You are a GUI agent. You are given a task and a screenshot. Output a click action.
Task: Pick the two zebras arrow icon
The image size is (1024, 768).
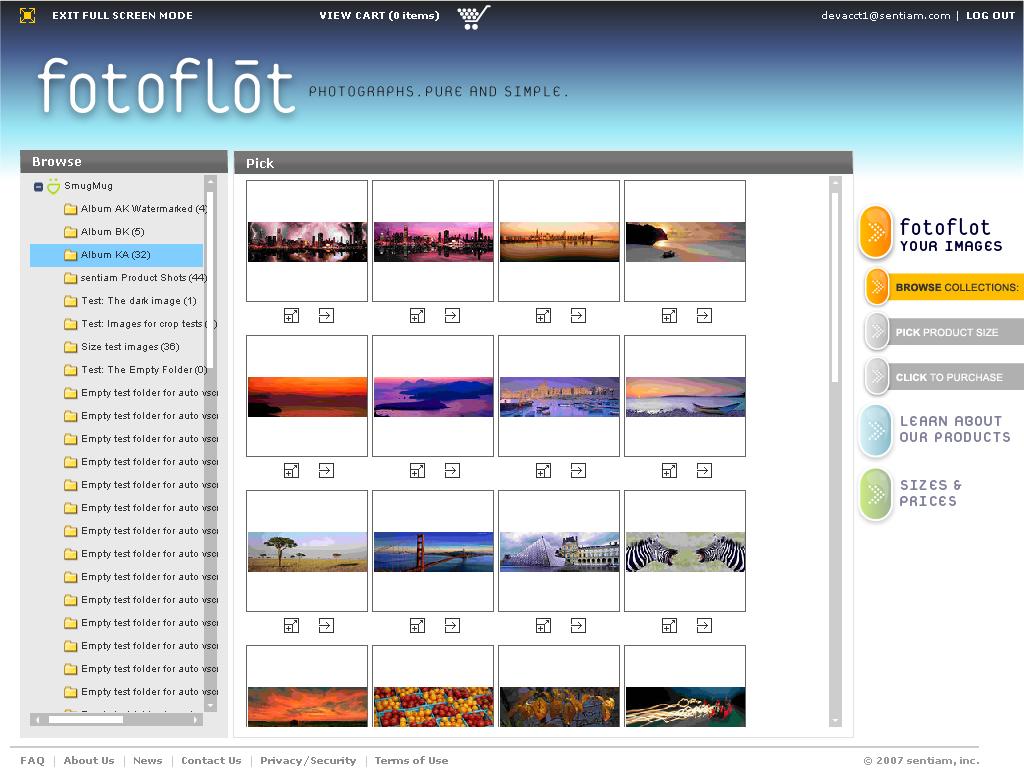tap(704, 626)
